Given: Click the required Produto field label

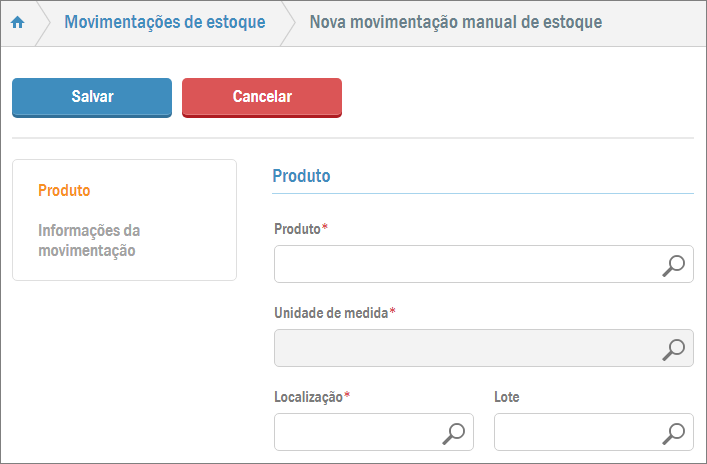Looking at the screenshot, I should [x=300, y=229].
